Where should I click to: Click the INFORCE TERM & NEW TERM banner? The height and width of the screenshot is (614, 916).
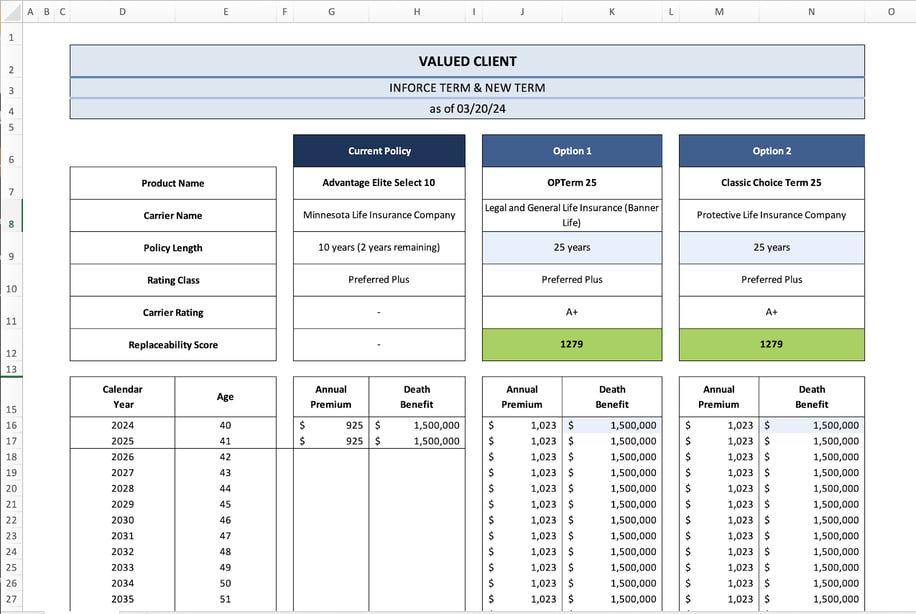pos(466,87)
